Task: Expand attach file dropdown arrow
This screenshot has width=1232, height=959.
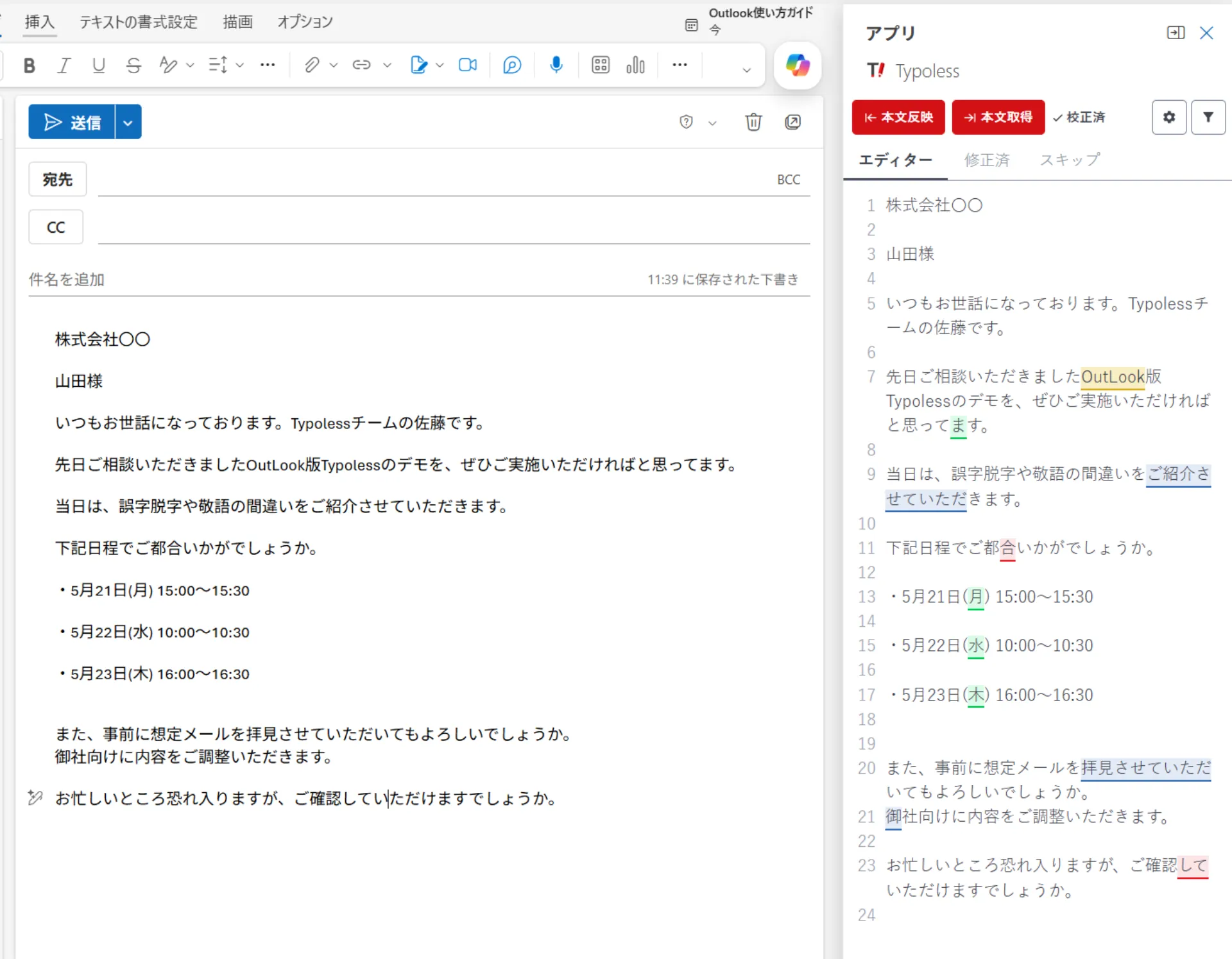Action: [x=334, y=65]
